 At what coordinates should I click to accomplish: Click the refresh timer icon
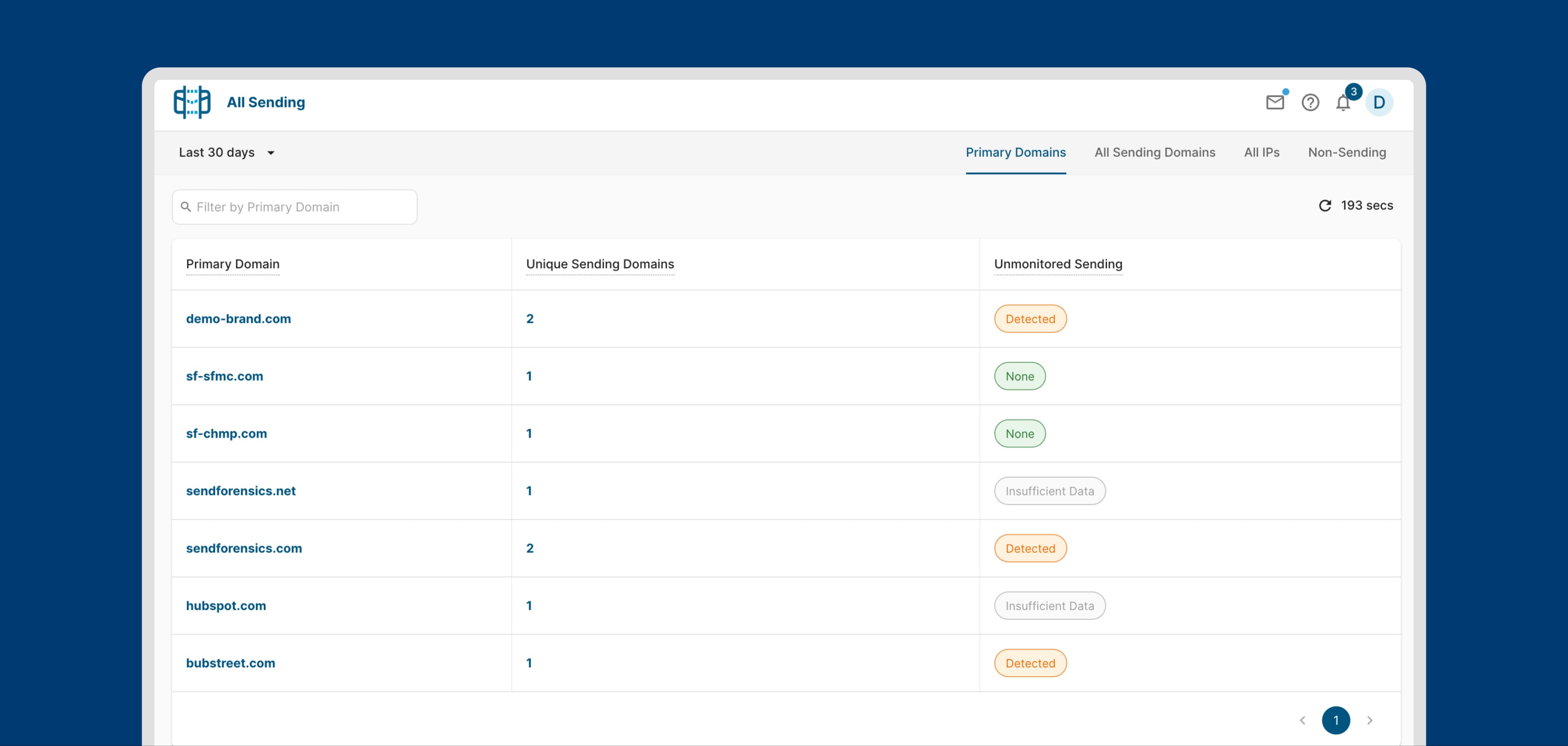tap(1325, 206)
